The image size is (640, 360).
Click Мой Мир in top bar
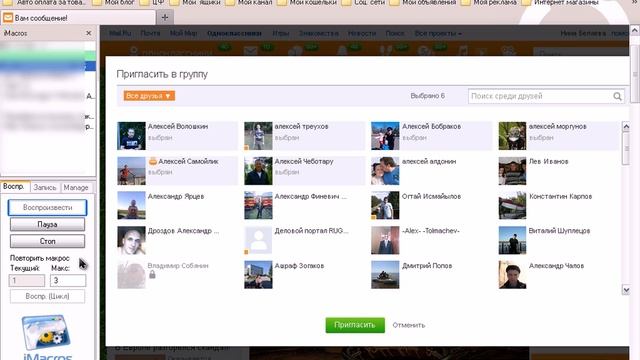click(x=184, y=33)
